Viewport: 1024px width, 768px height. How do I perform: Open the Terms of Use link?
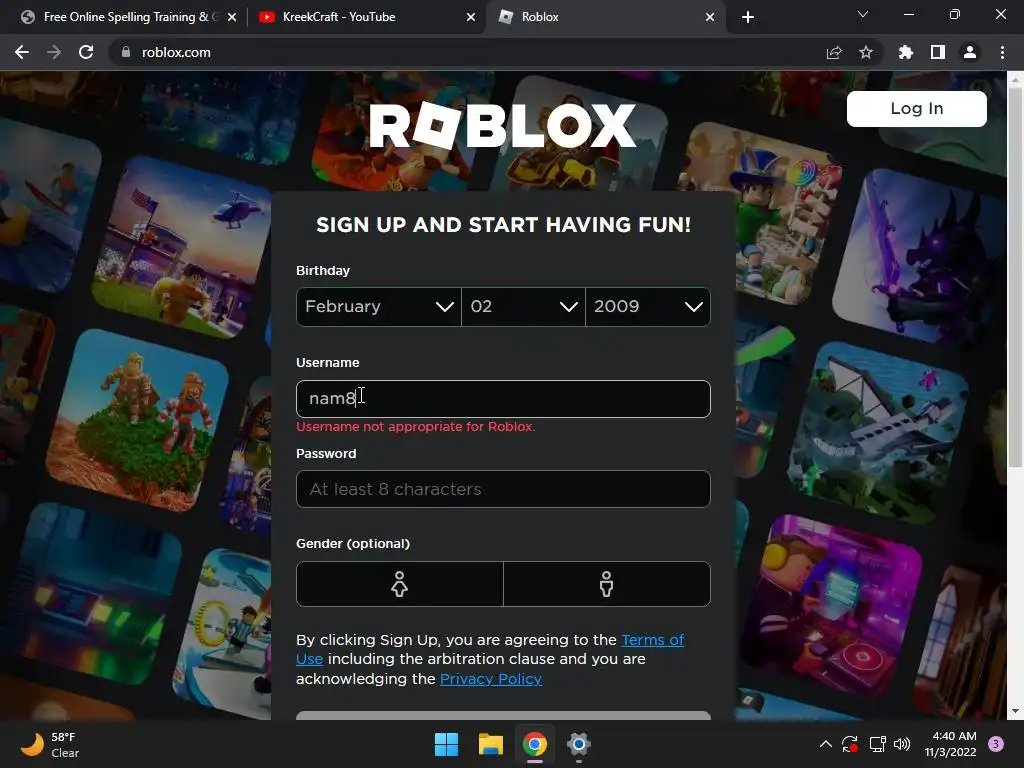tap(652, 640)
